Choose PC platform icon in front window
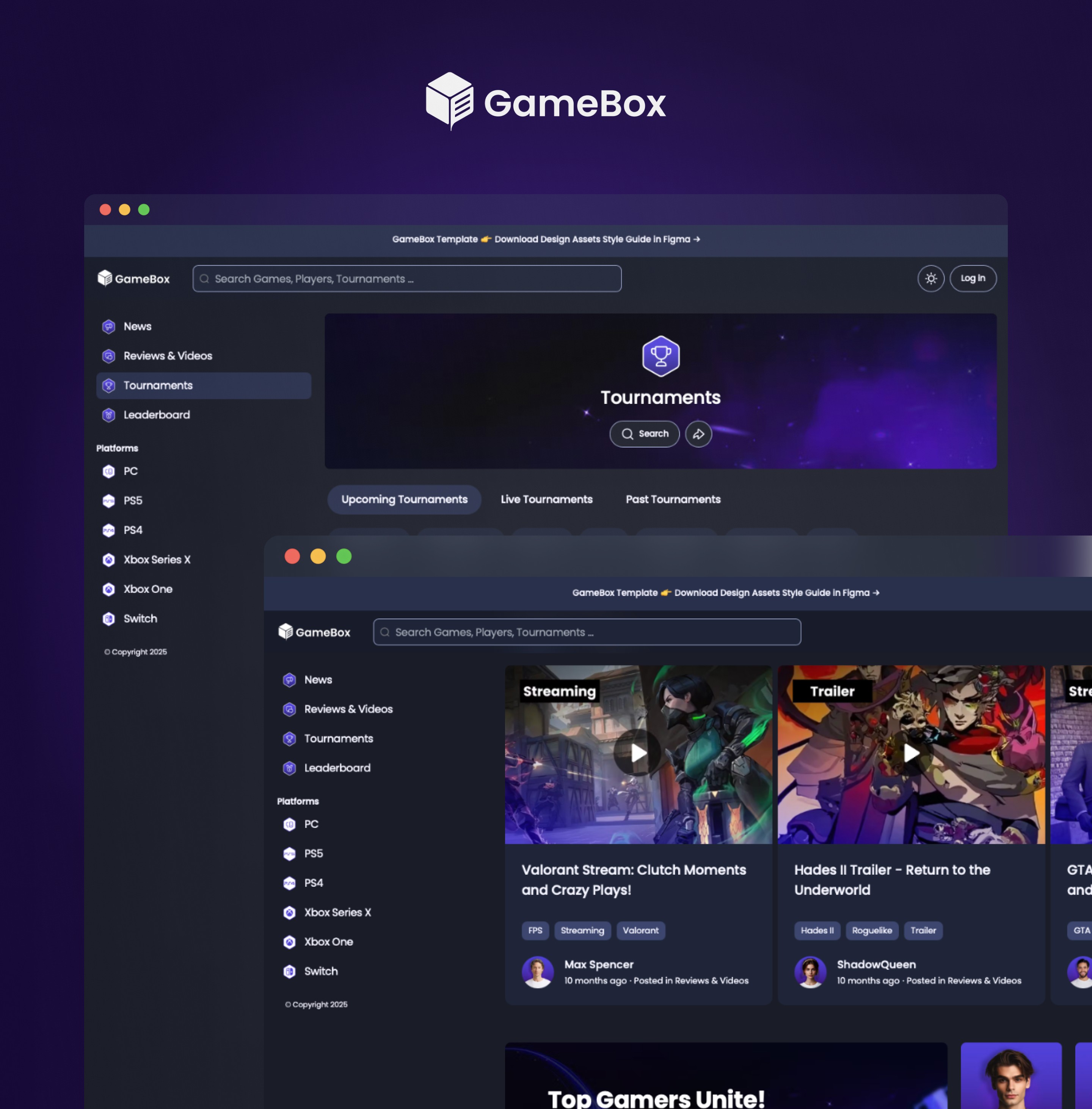Viewport: 1092px width, 1109px height. (289, 825)
